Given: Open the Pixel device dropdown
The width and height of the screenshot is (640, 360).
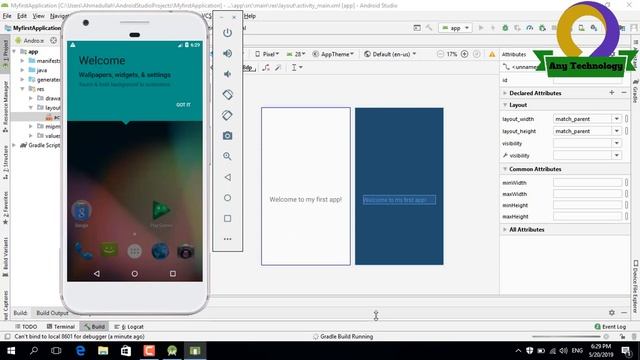Looking at the screenshot, I should pyautogui.click(x=267, y=54).
